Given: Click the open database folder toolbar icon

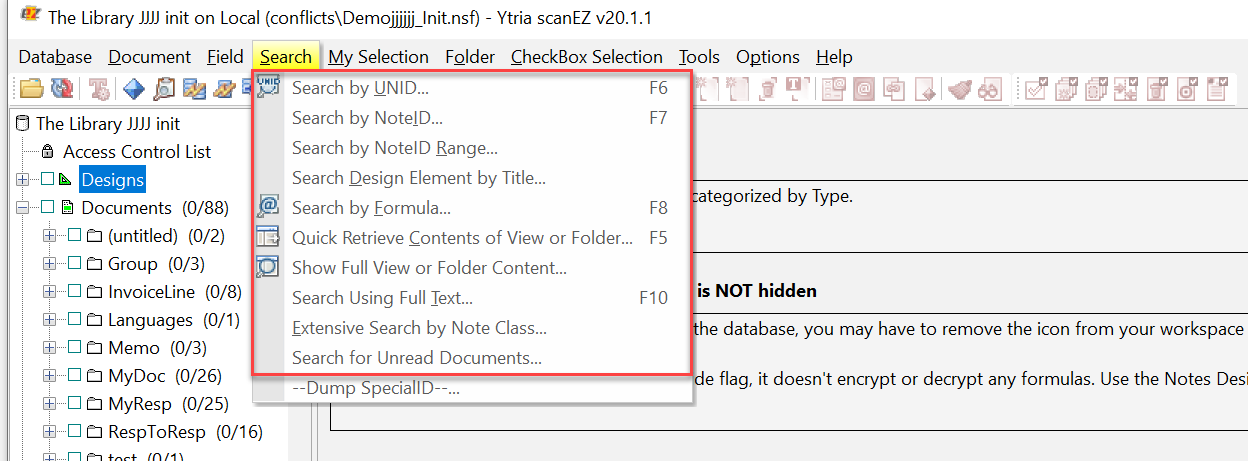Looking at the screenshot, I should [31, 89].
